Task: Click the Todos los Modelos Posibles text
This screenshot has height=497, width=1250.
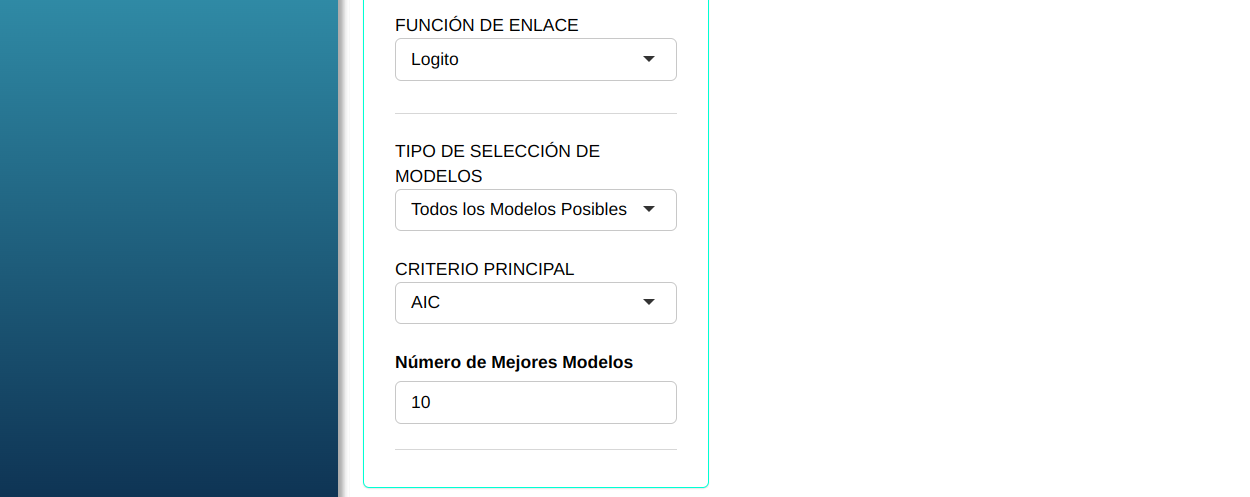Action: coord(519,210)
